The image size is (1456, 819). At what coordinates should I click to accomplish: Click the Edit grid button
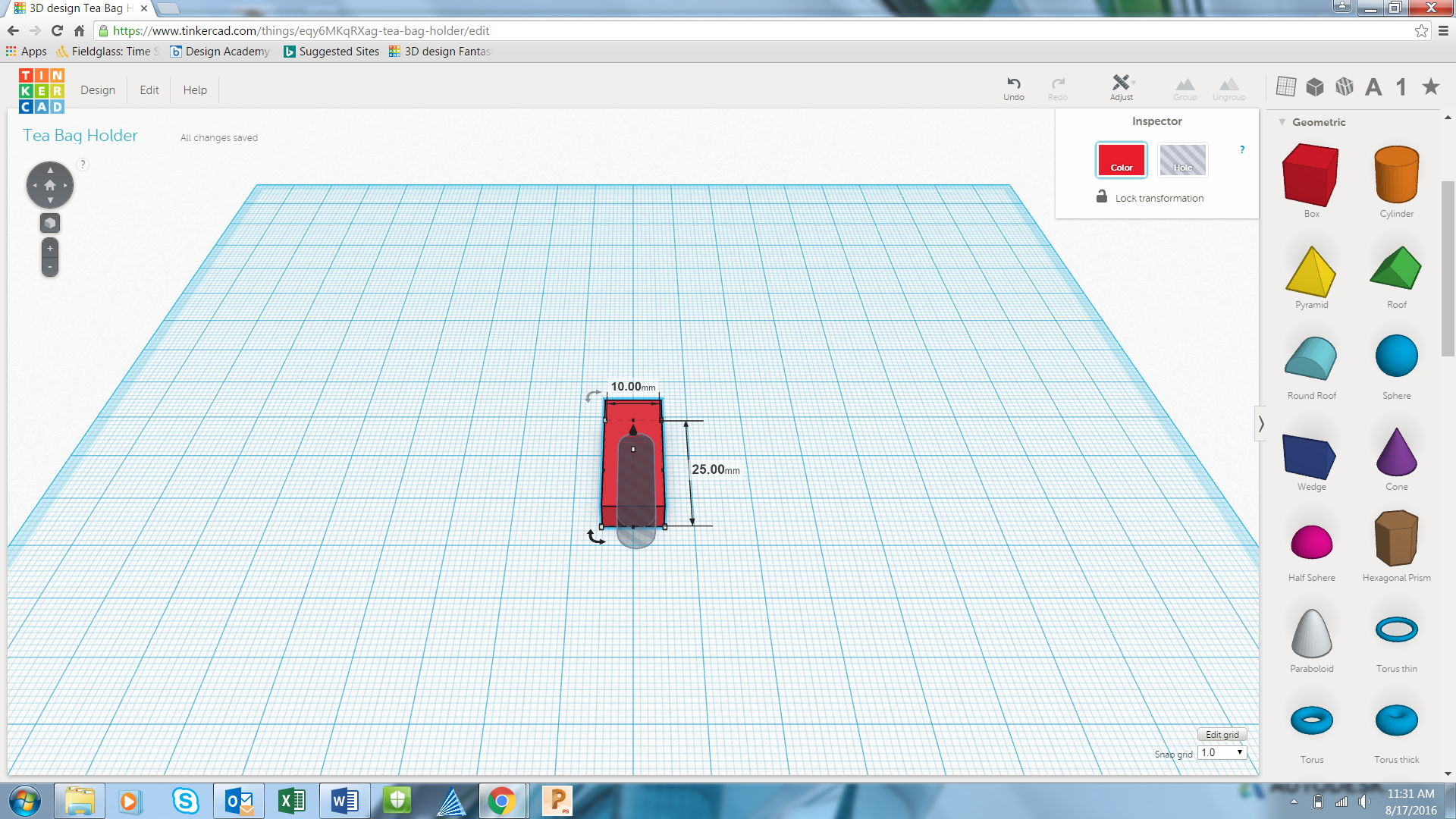(1222, 734)
